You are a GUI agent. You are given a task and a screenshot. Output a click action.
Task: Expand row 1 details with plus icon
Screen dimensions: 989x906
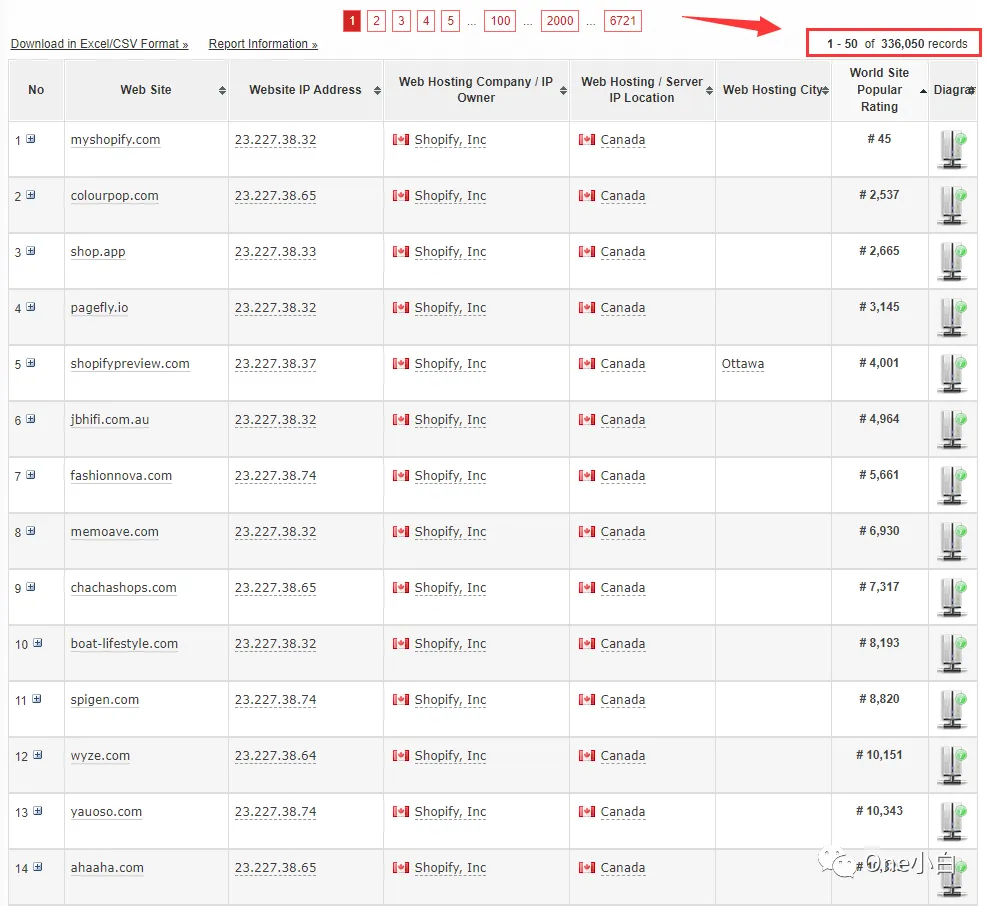(31, 139)
